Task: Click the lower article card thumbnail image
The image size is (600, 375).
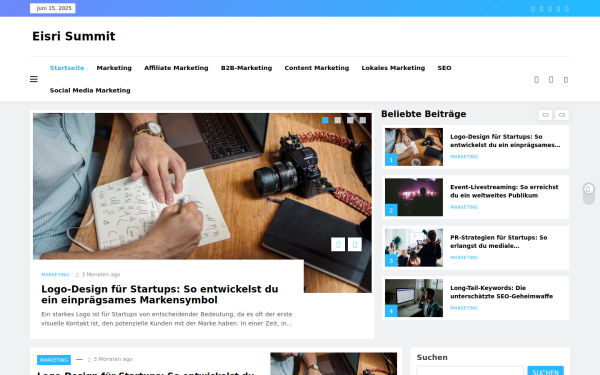Action: pyautogui.click(x=333, y=364)
